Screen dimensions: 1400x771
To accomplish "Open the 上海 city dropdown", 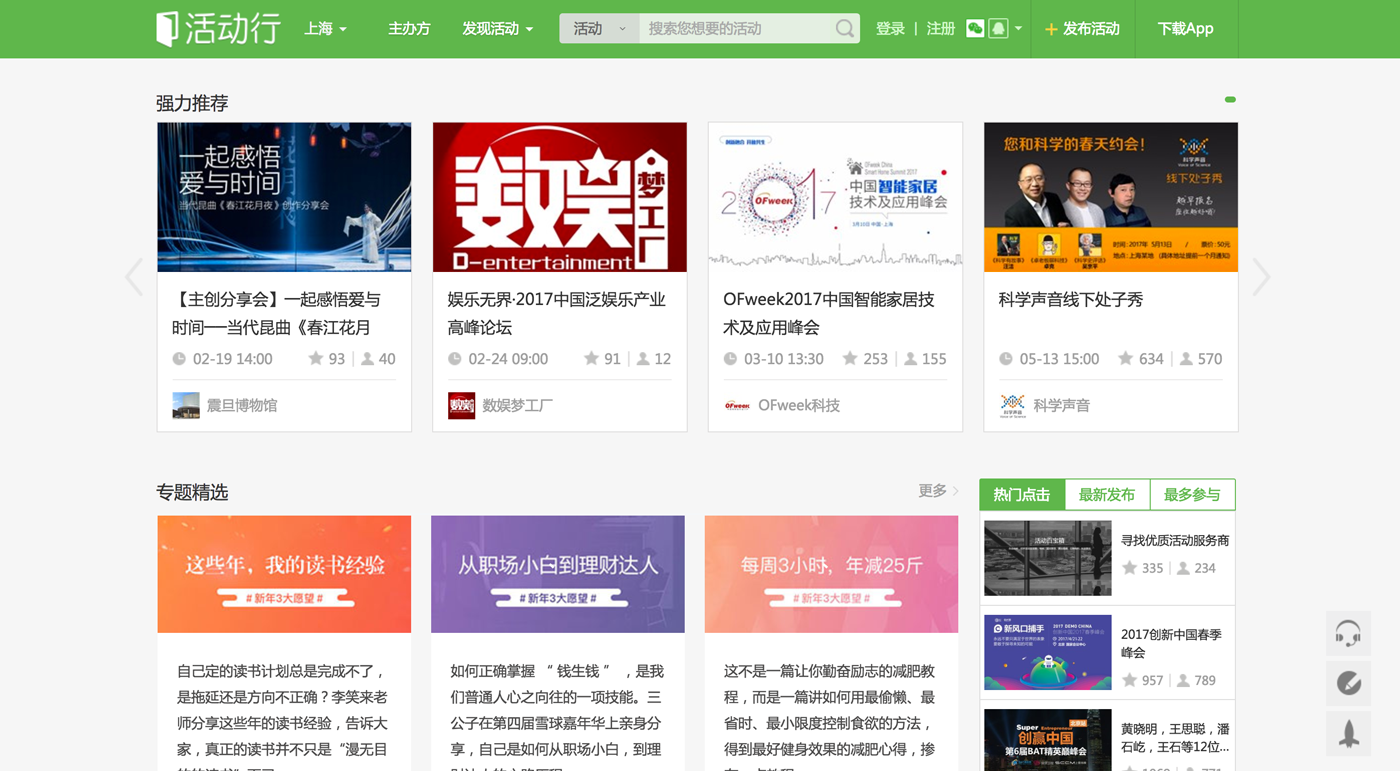I will [325, 29].
